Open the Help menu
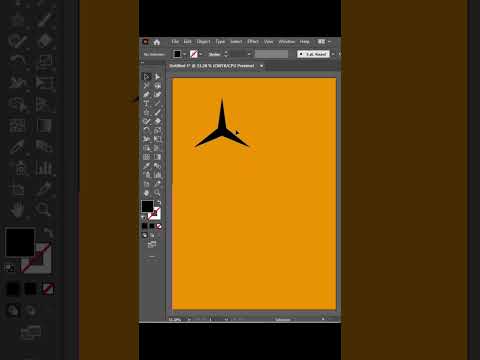 click(x=304, y=42)
